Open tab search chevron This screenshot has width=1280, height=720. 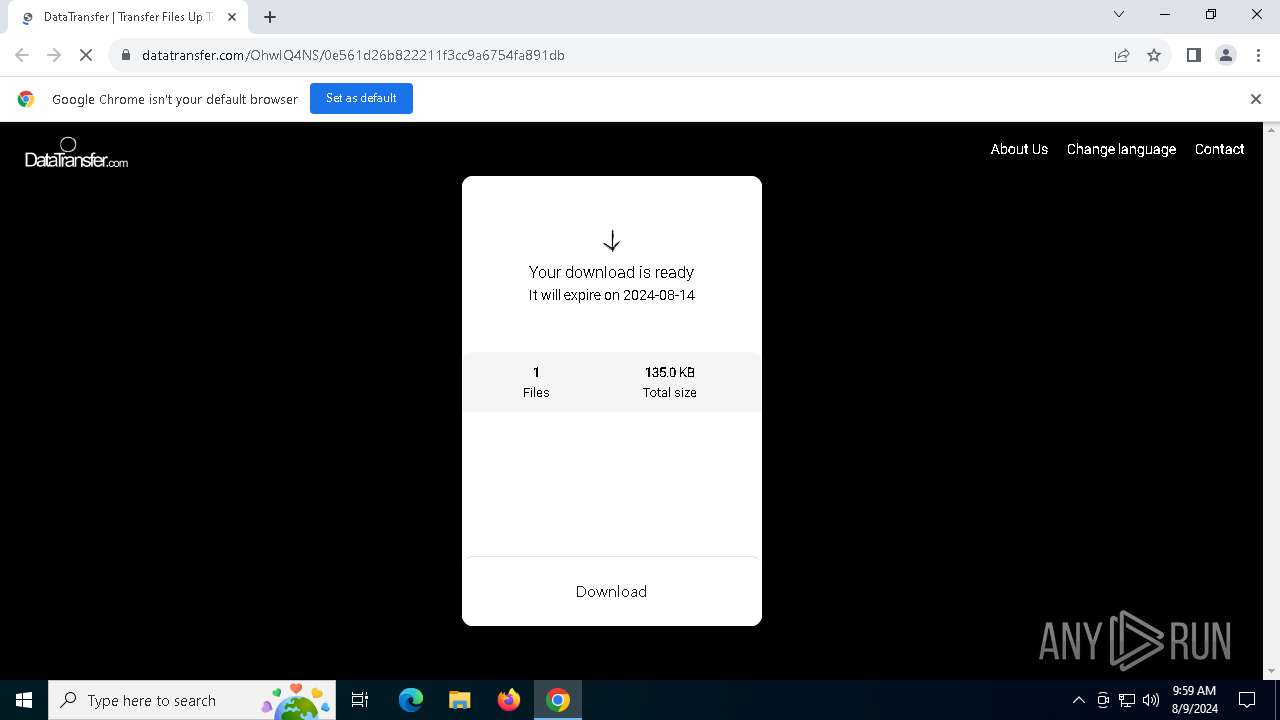point(1119,14)
